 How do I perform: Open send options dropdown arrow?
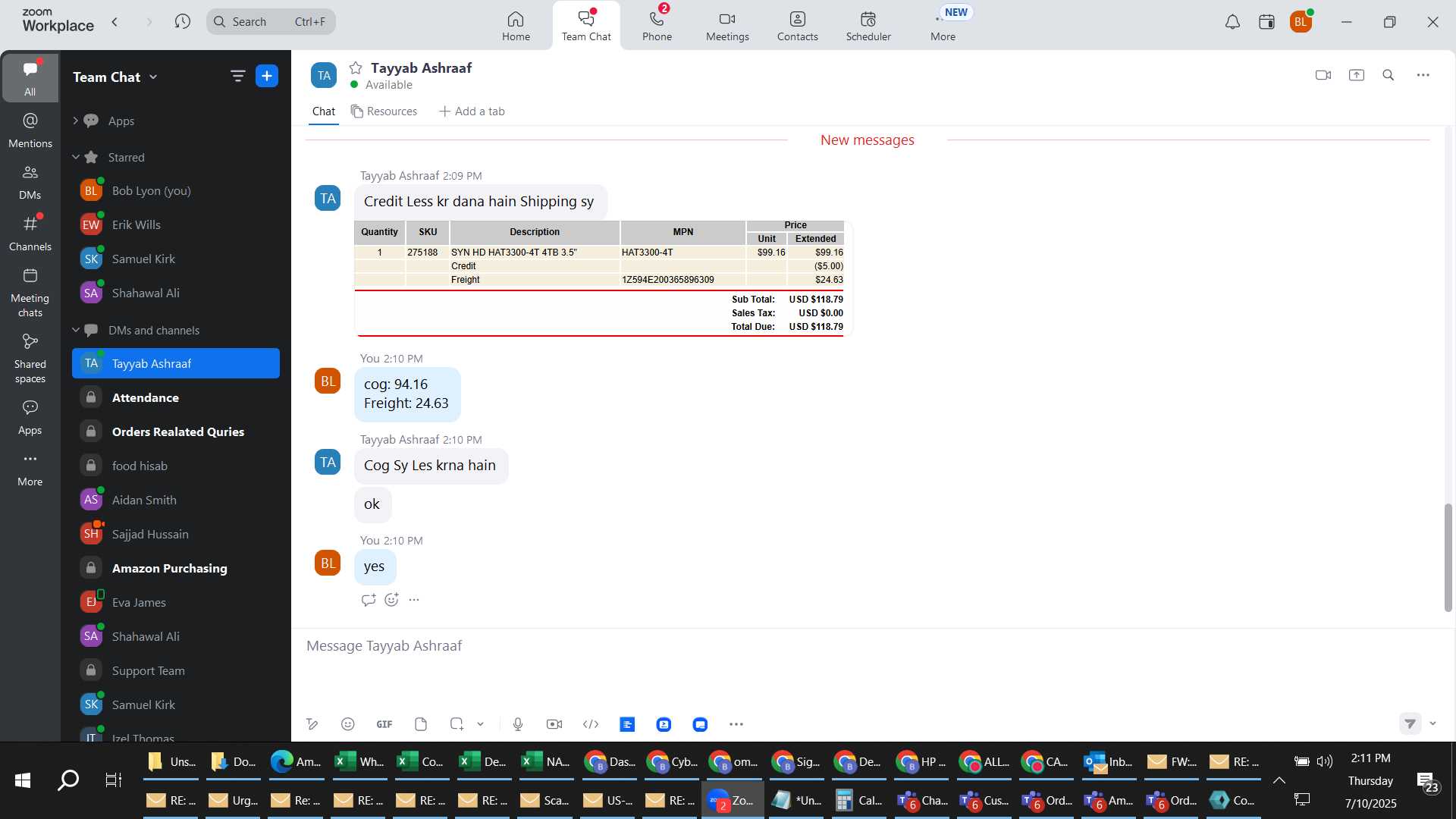(x=1432, y=723)
